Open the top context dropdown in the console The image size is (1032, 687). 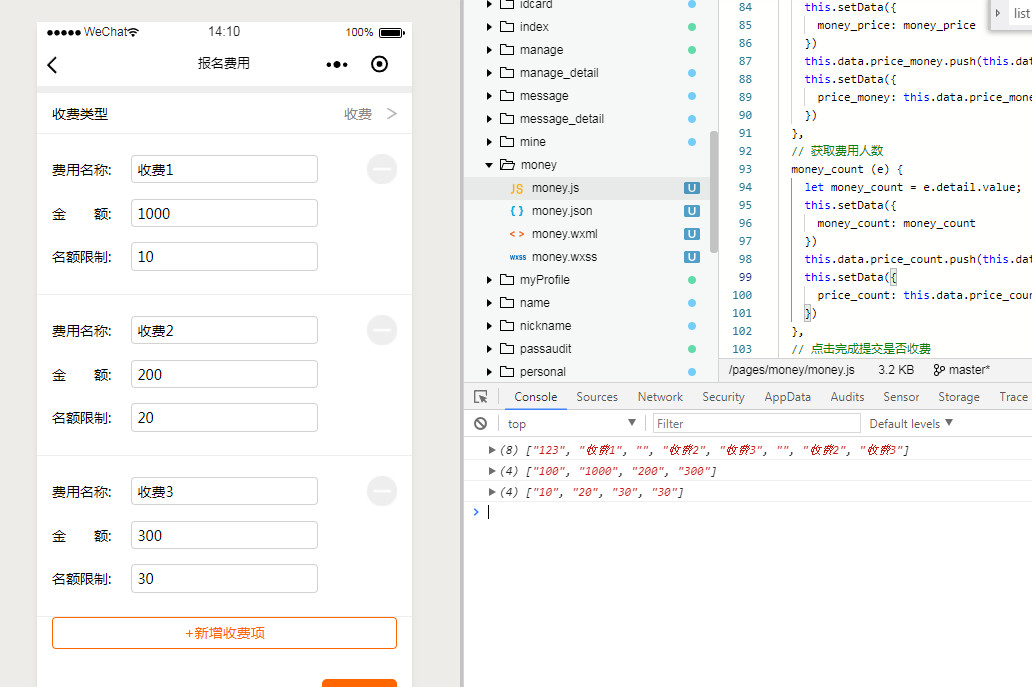pos(572,424)
